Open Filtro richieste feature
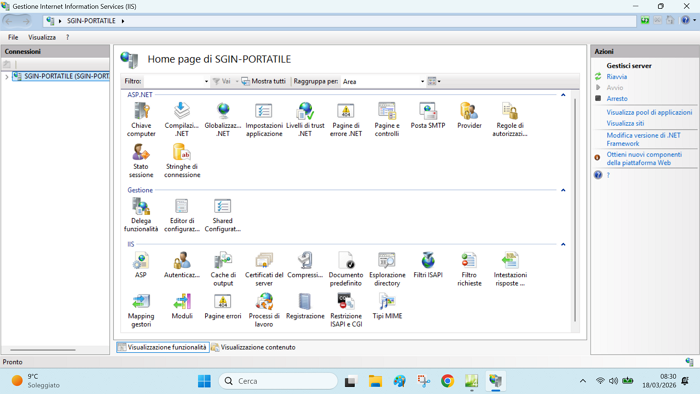The width and height of the screenshot is (700, 394). pyautogui.click(x=469, y=269)
